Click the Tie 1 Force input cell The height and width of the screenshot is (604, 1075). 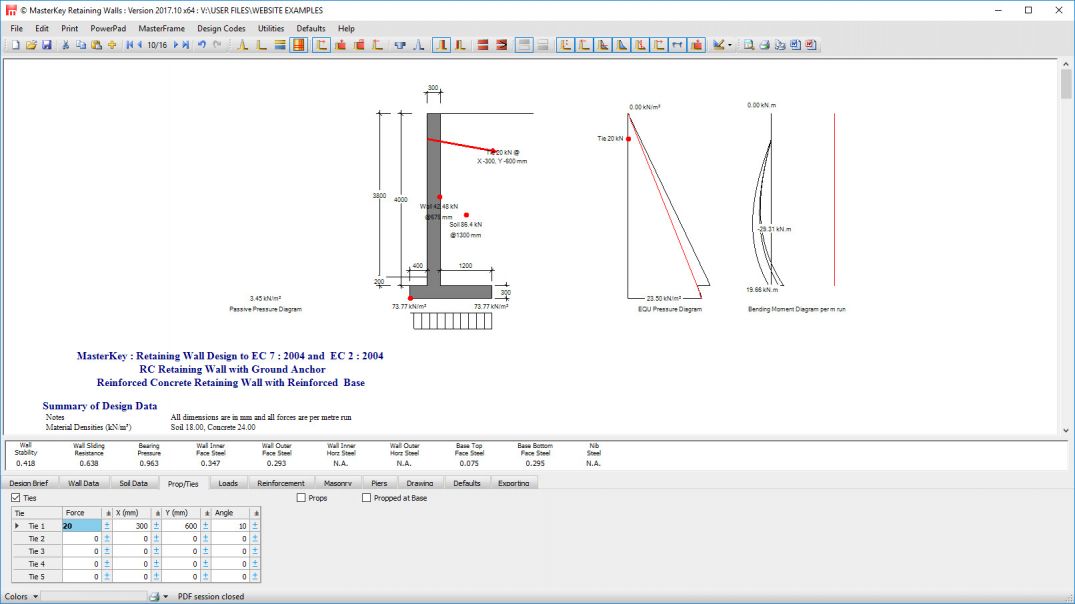pyautogui.click(x=82, y=526)
